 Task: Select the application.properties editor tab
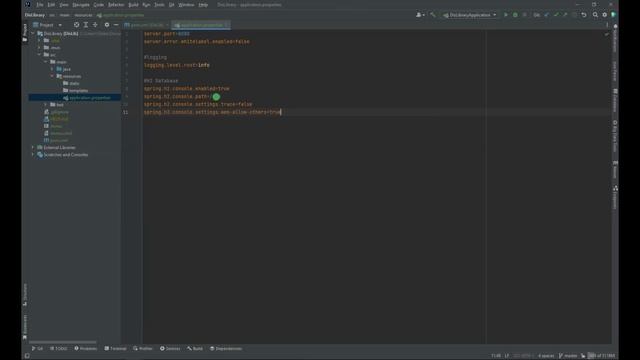(x=201, y=25)
